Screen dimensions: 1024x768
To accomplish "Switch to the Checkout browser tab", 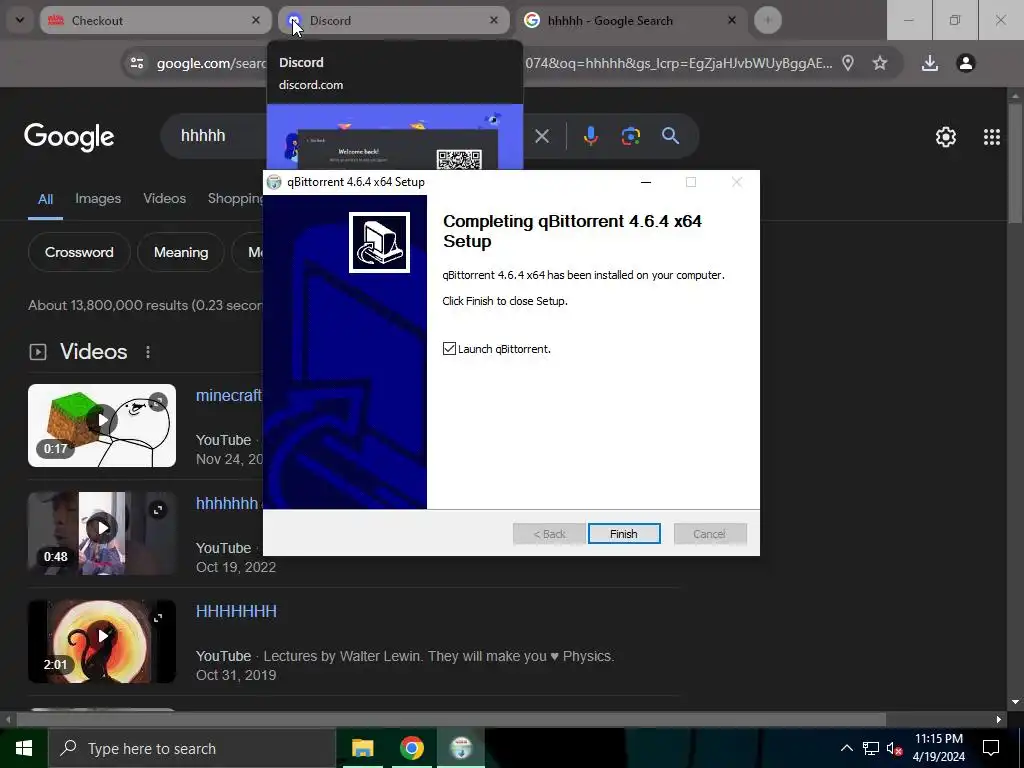I will click(x=155, y=20).
